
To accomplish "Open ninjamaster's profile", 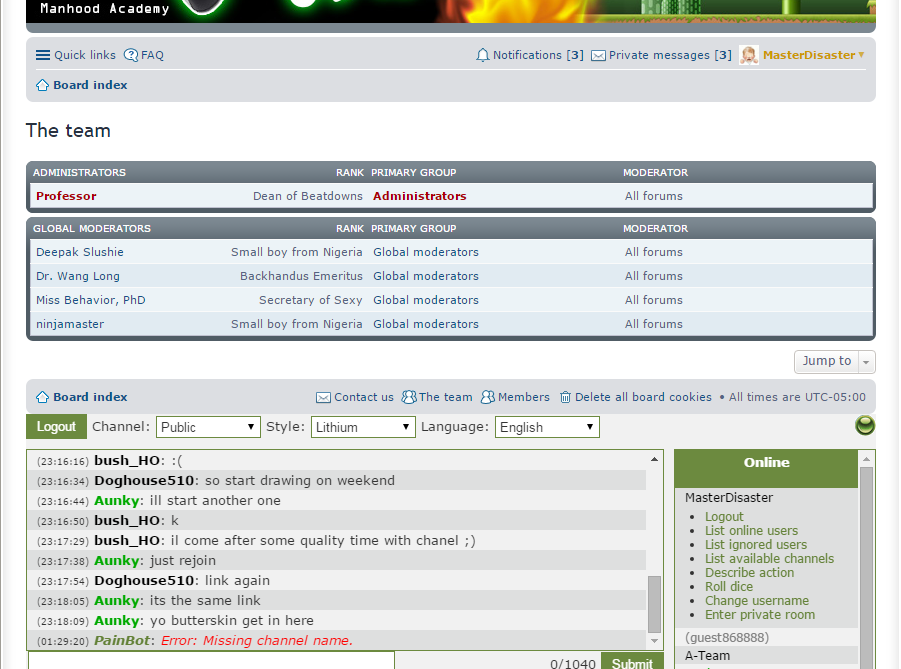I will (70, 325).
